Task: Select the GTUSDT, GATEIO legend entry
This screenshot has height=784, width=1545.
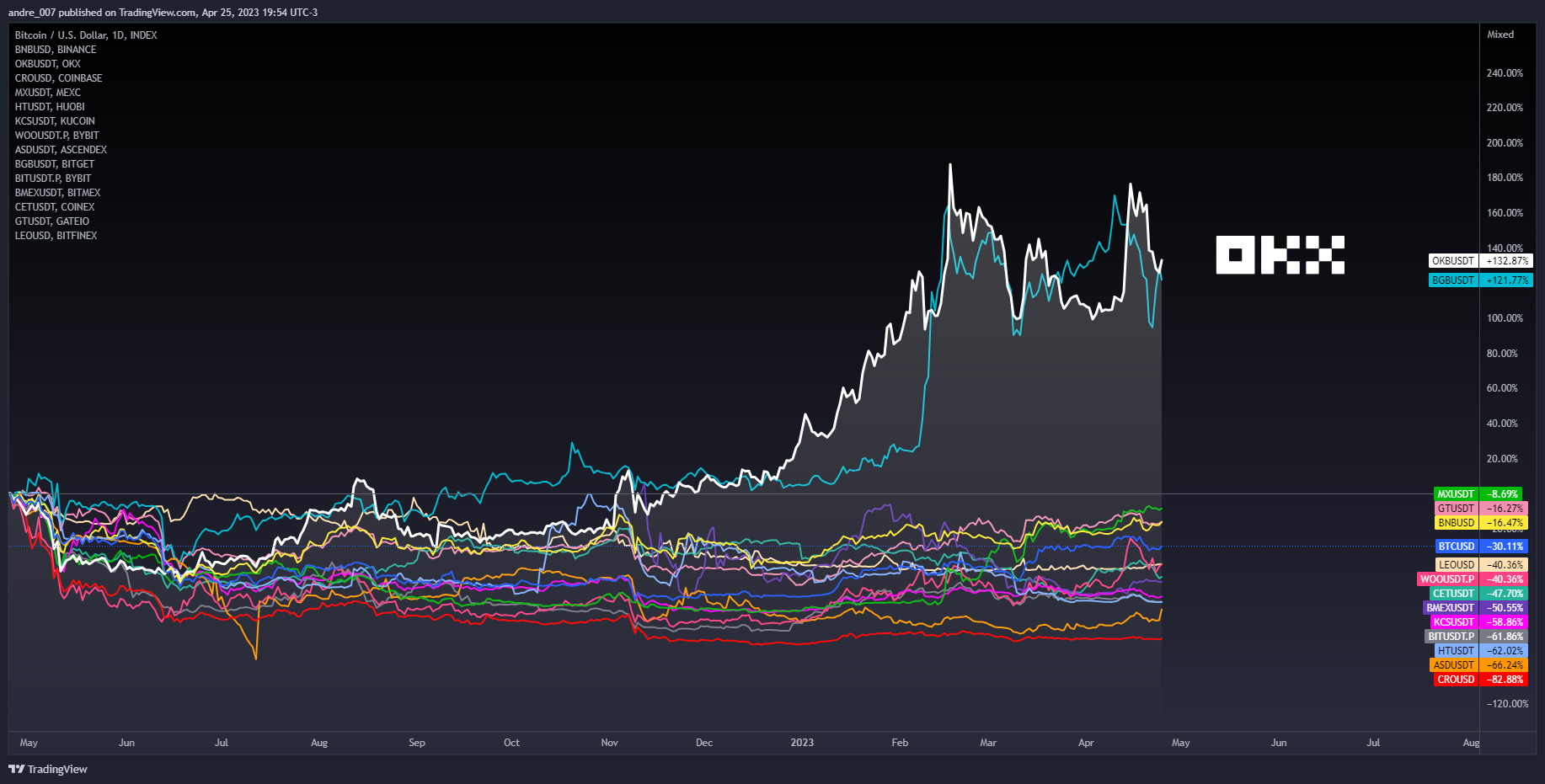Action: point(52,221)
